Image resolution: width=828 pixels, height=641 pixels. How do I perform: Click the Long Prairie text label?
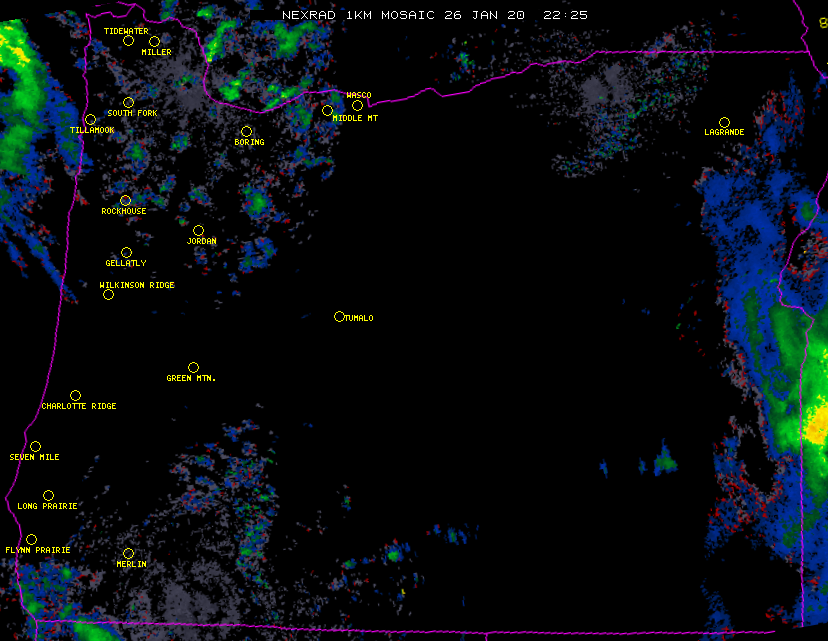47,506
